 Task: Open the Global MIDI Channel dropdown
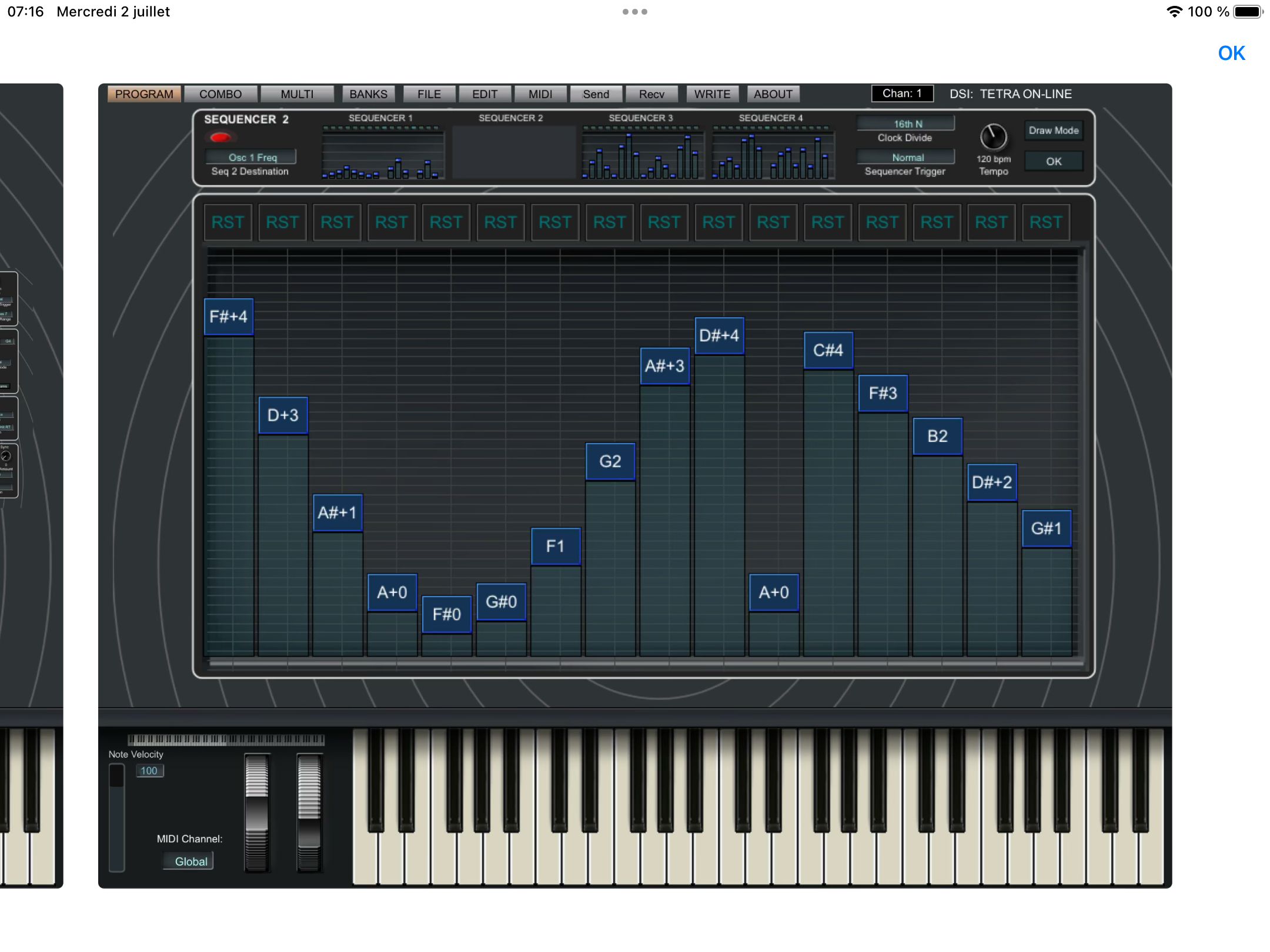[x=189, y=861]
